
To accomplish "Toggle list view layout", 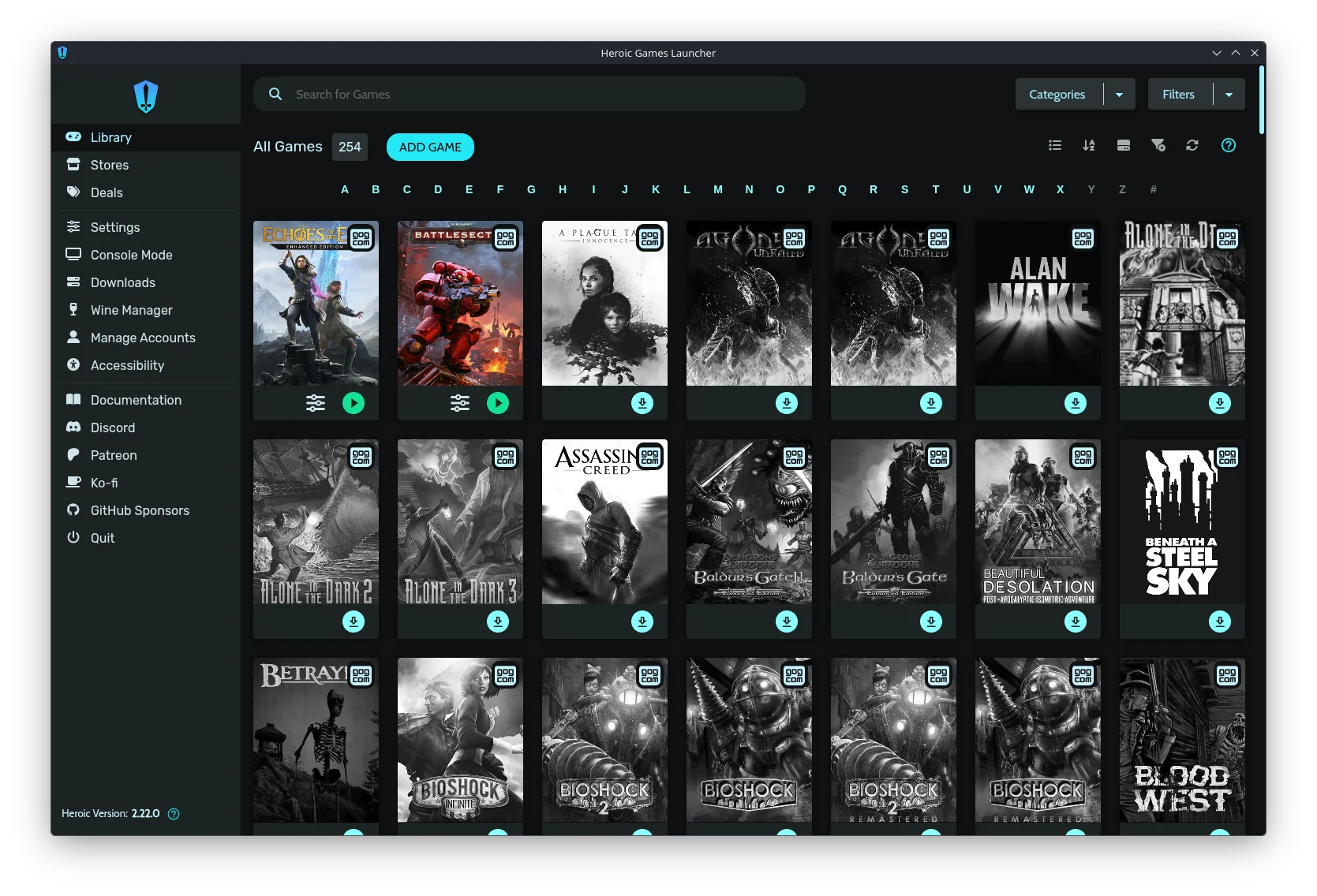I will pyautogui.click(x=1055, y=145).
